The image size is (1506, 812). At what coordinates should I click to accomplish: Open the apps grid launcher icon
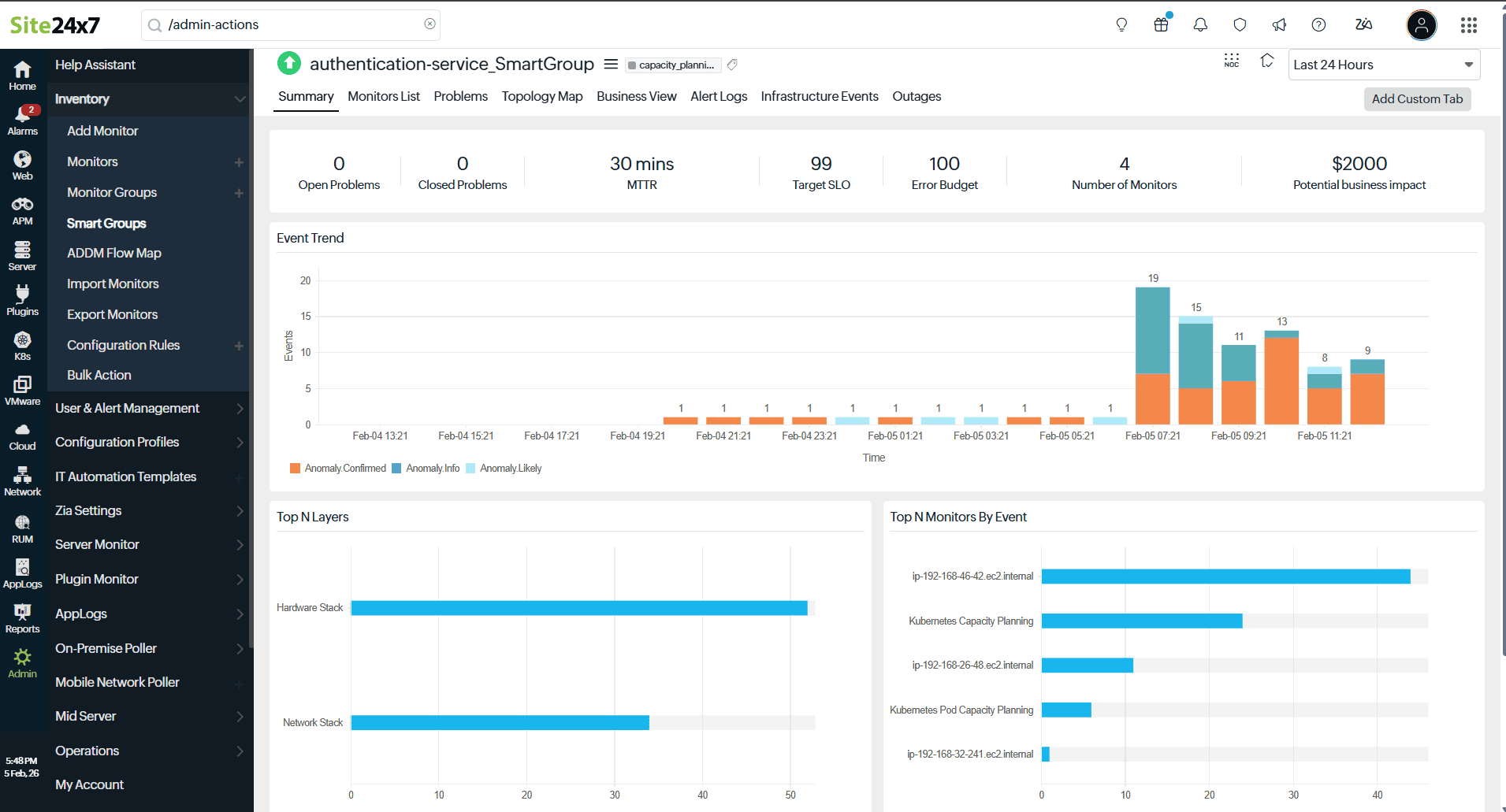[1468, 25]
